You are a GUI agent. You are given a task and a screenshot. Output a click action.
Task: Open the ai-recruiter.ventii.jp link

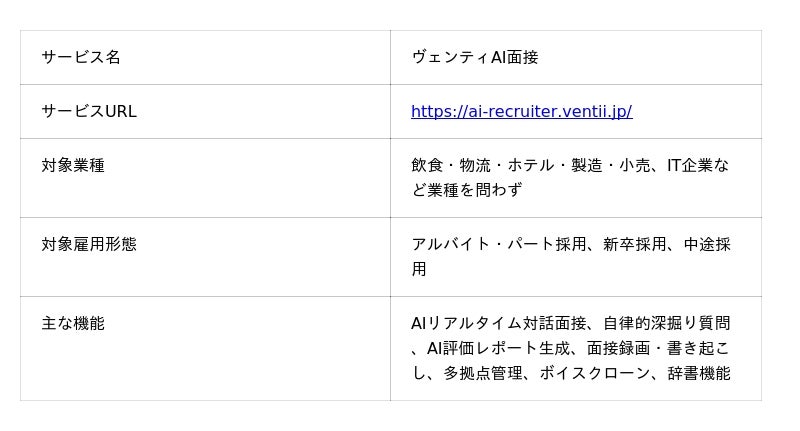521,111
